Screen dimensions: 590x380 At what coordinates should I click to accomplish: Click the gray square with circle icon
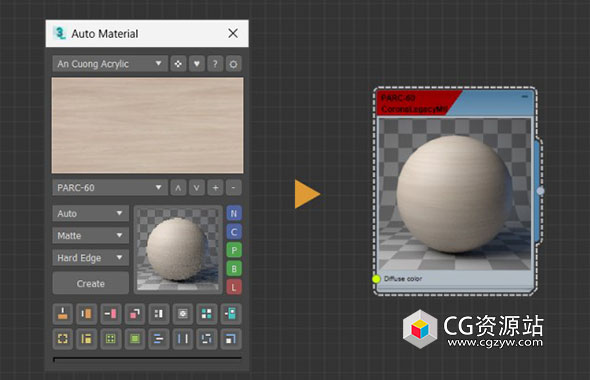click(183, 314)
